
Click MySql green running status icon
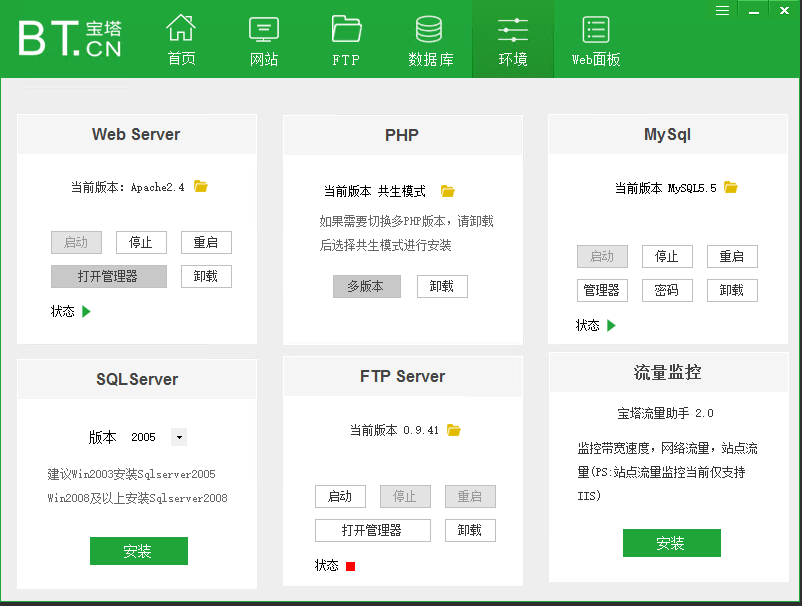point(611,325)
